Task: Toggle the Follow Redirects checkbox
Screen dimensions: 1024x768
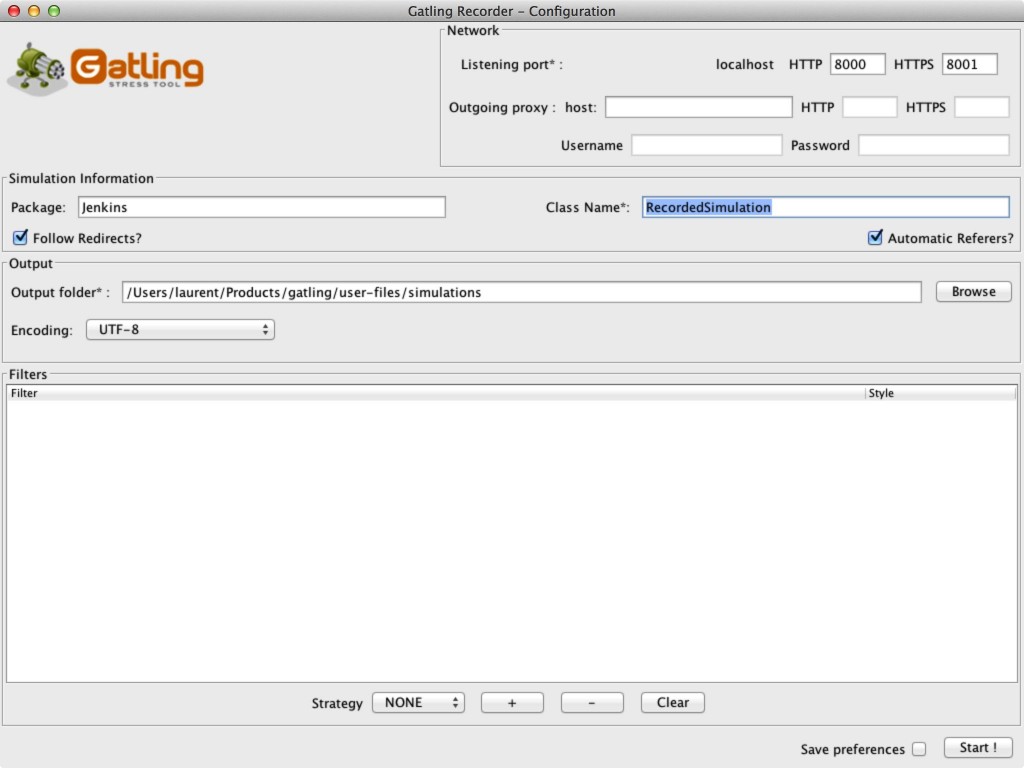Action: click(x=20, y=237)
